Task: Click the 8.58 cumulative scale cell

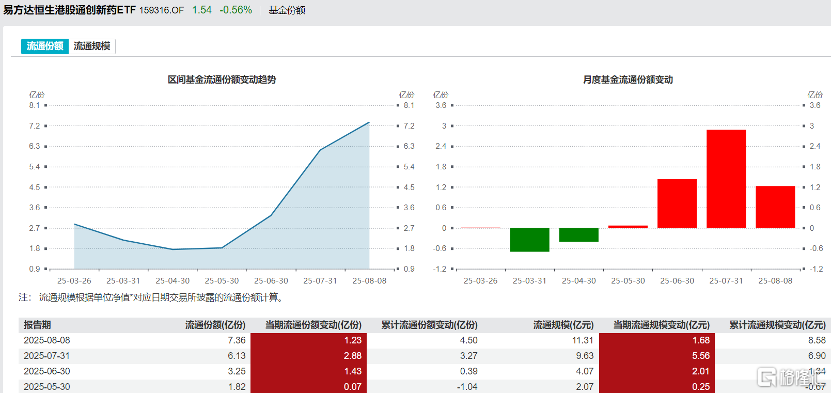Action: 818,339
